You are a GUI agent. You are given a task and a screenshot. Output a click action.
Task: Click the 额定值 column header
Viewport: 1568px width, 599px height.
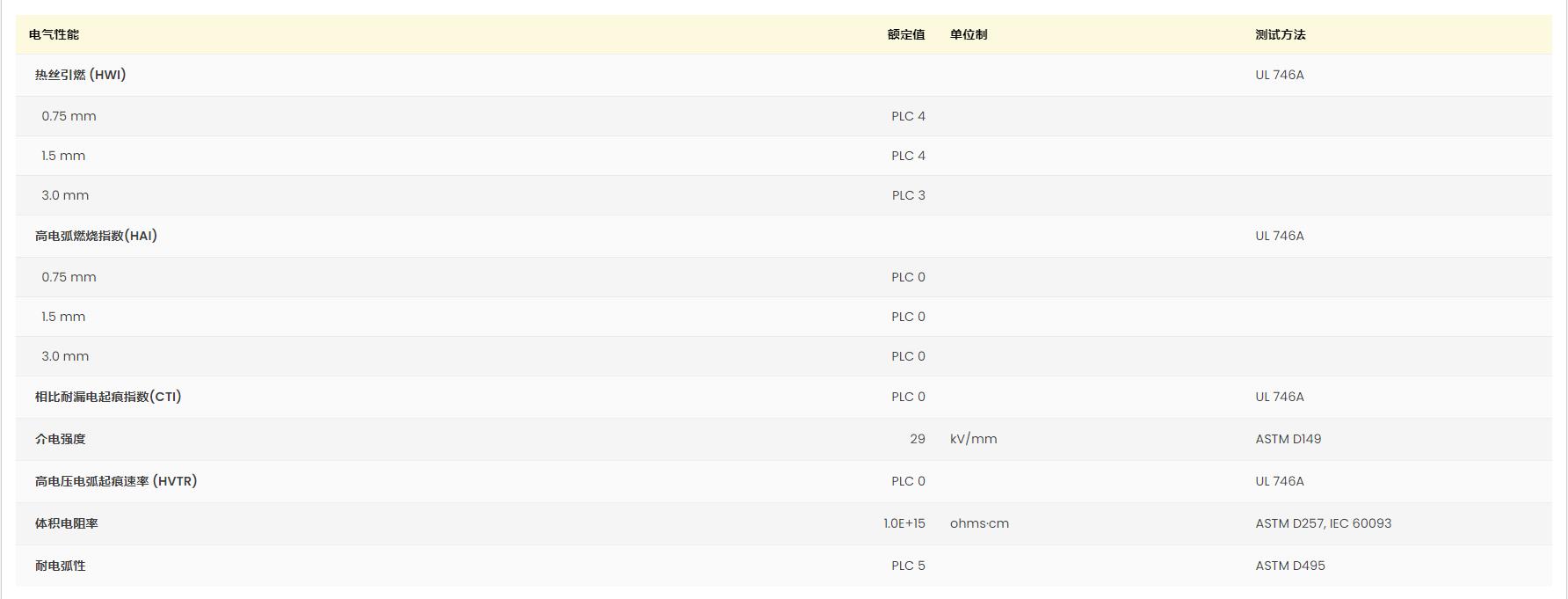[x=905, y=34]
